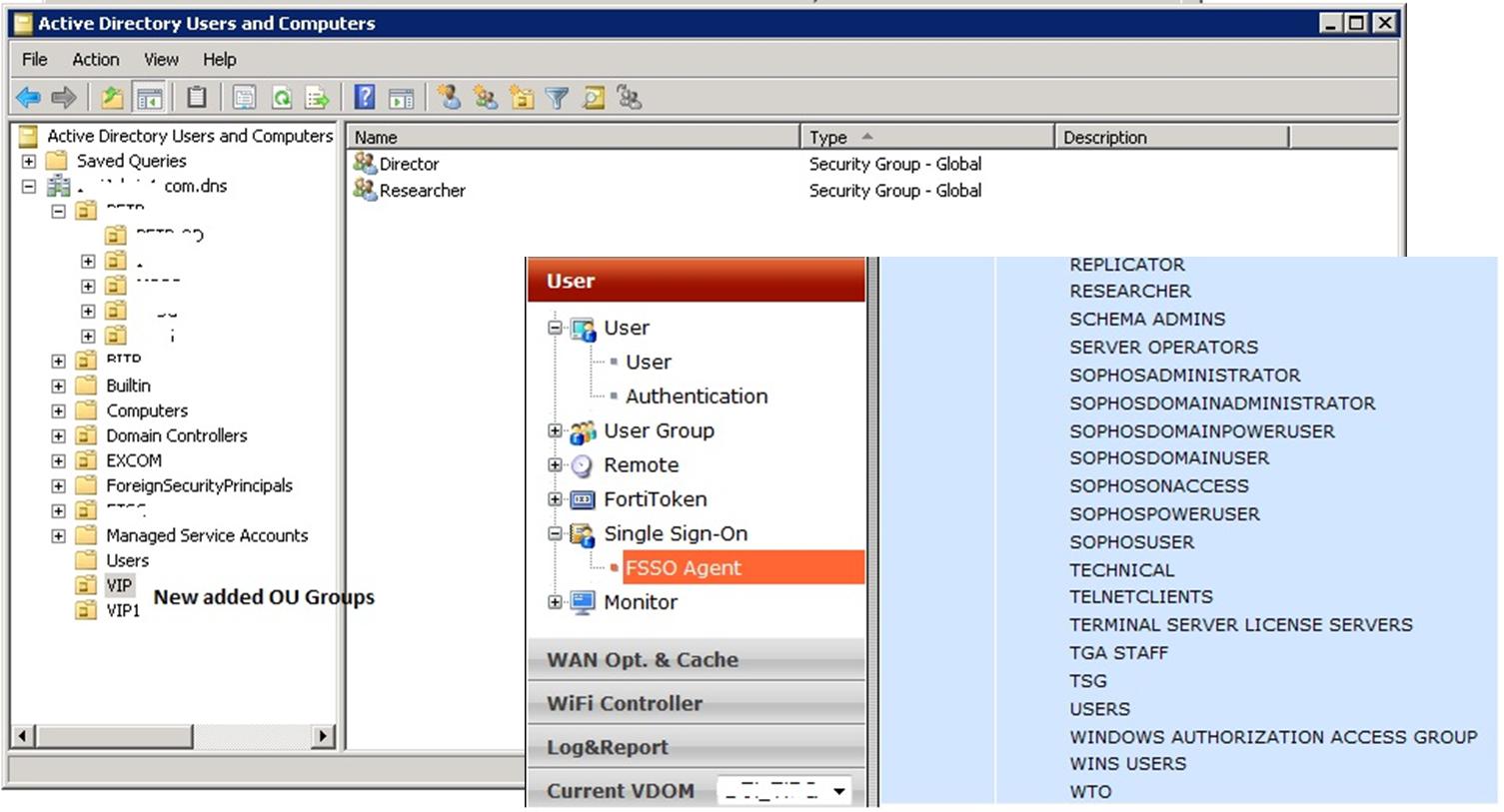Select FSSO Agent in the User menu
This screenshot has height=812, width=1504.
(684, 567)
